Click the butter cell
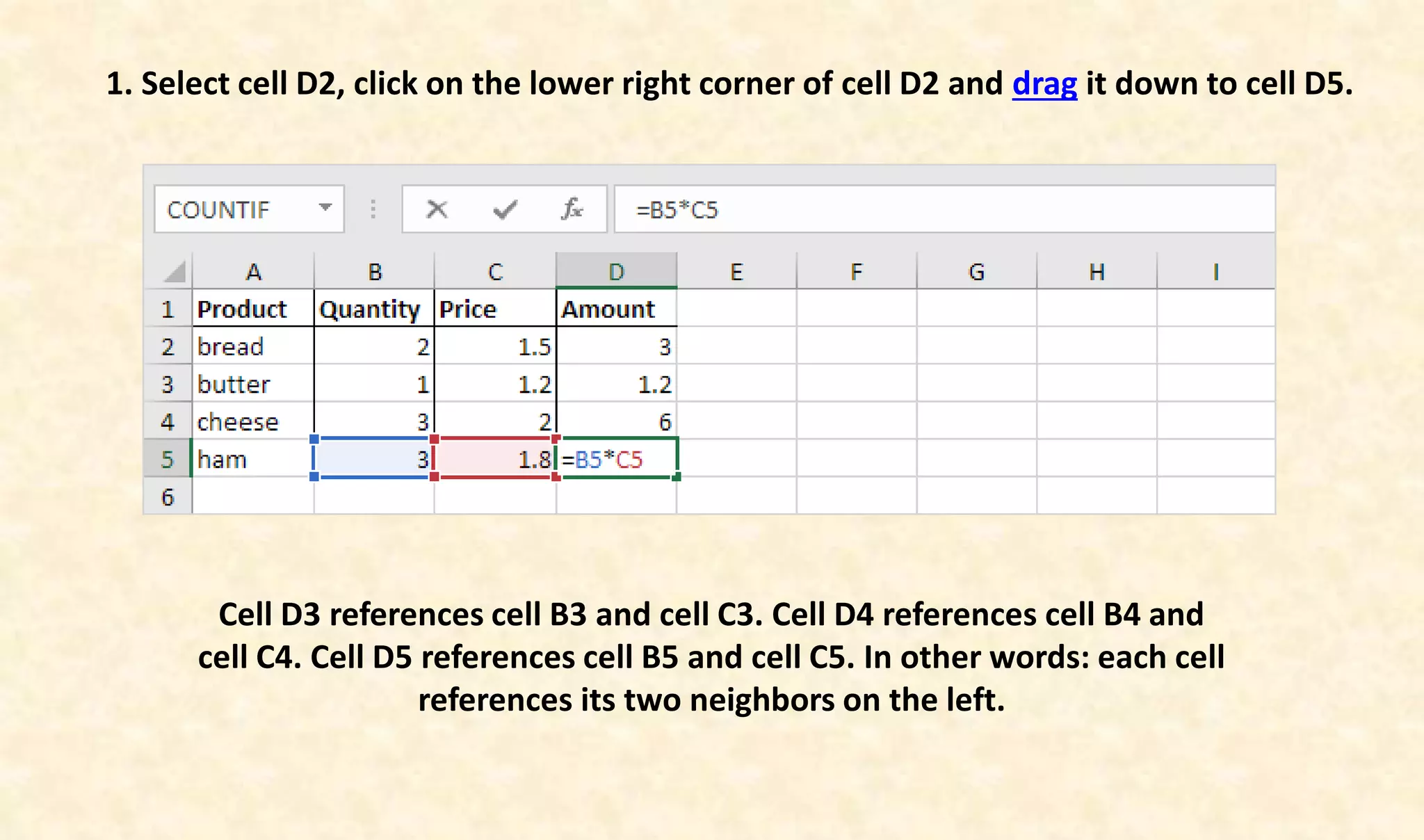1424x840 pixels. coord(253,384)
